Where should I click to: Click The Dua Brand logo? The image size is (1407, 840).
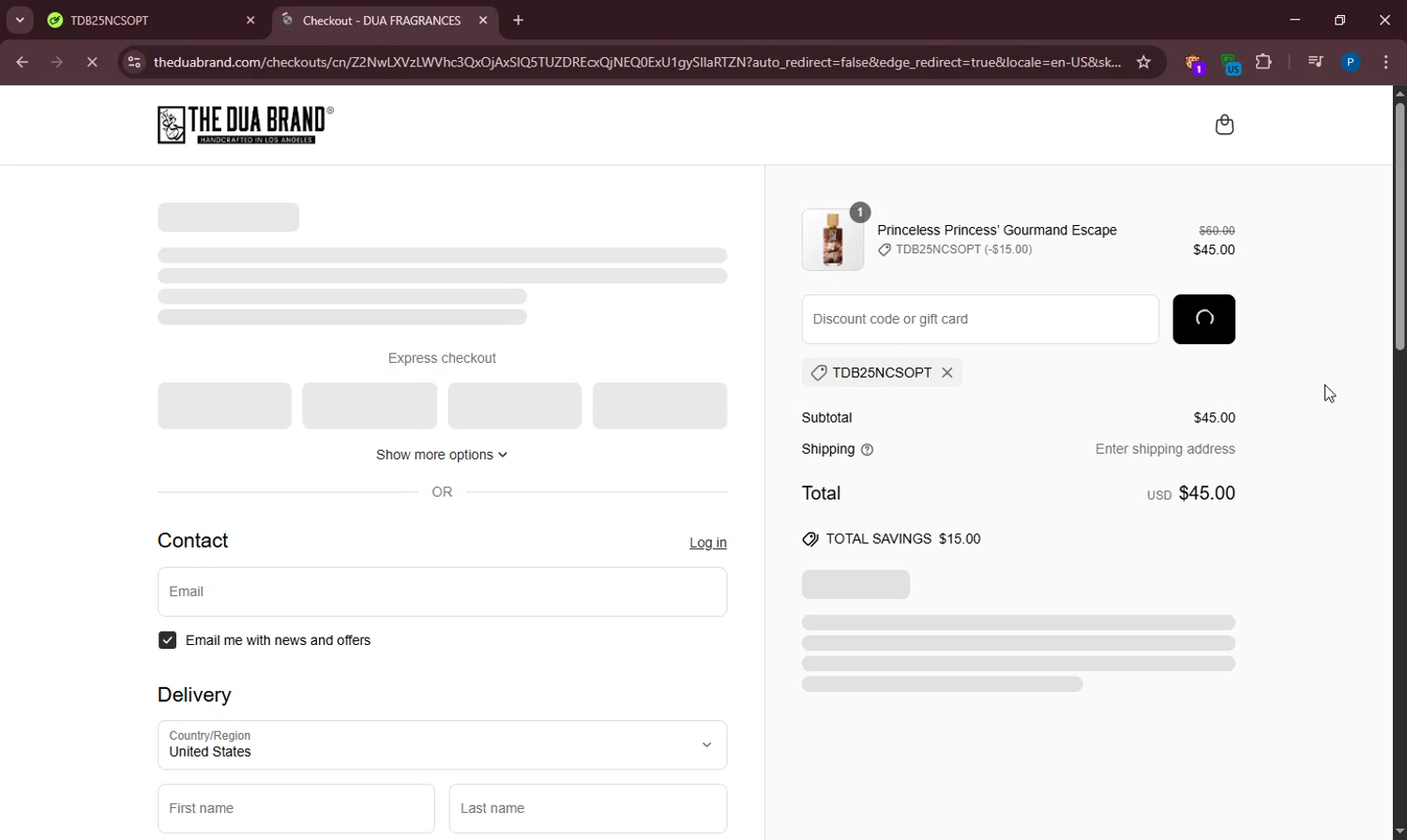(x=246, y=125)
